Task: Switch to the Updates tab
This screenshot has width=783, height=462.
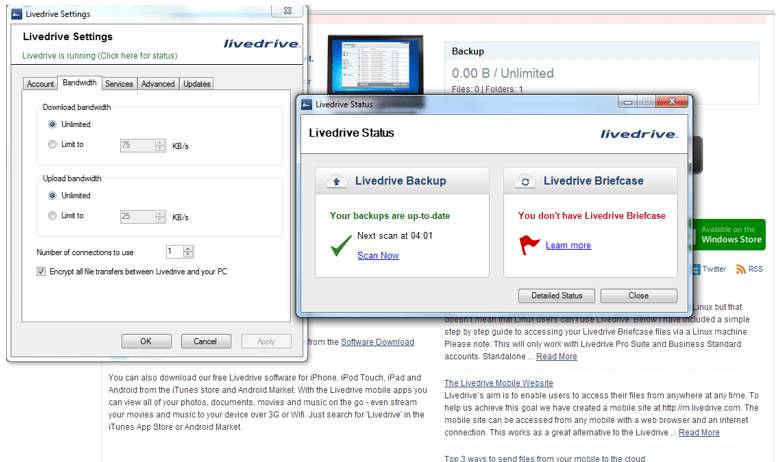Action: pyautogui.click(x=196, y=84)
